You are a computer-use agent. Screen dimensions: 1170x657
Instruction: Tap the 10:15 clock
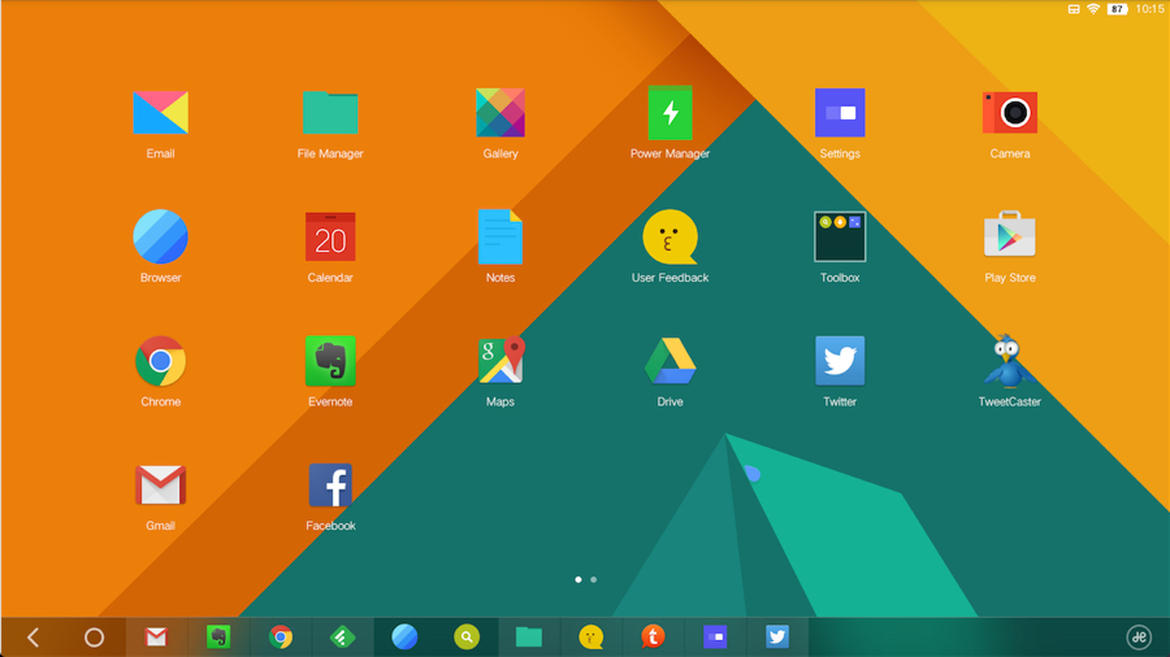1150,9
